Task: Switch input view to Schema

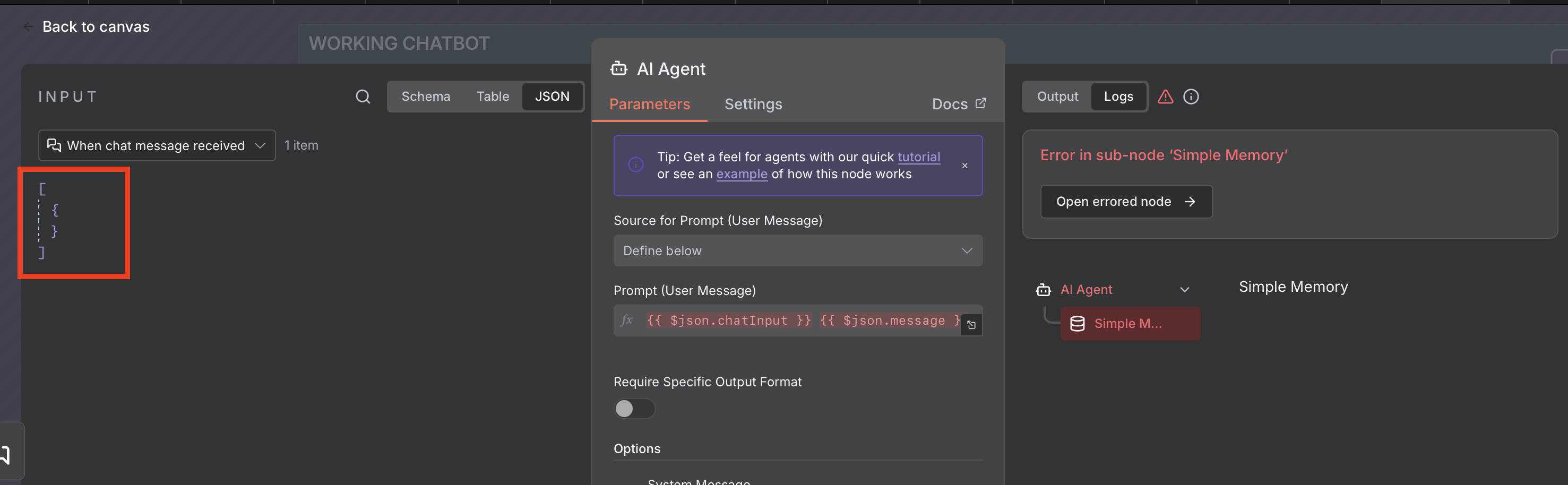Action: click(426, 97)
